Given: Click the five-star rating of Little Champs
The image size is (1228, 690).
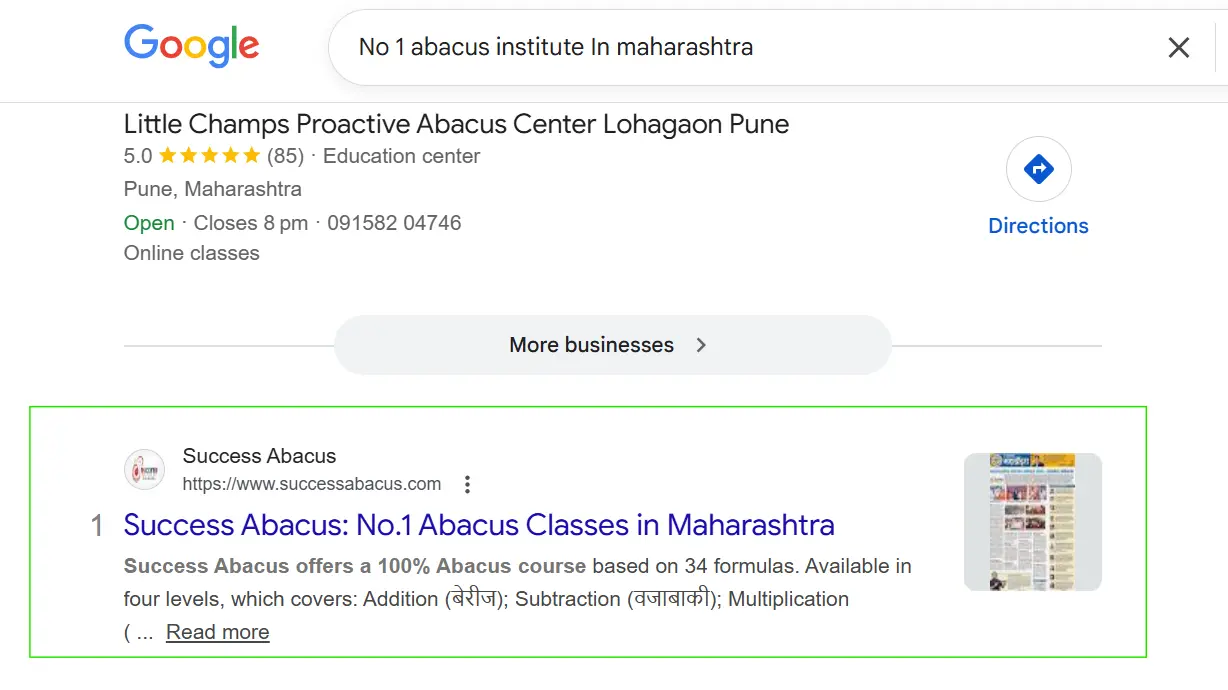Looking at the screenshot, I should [209, 156].
